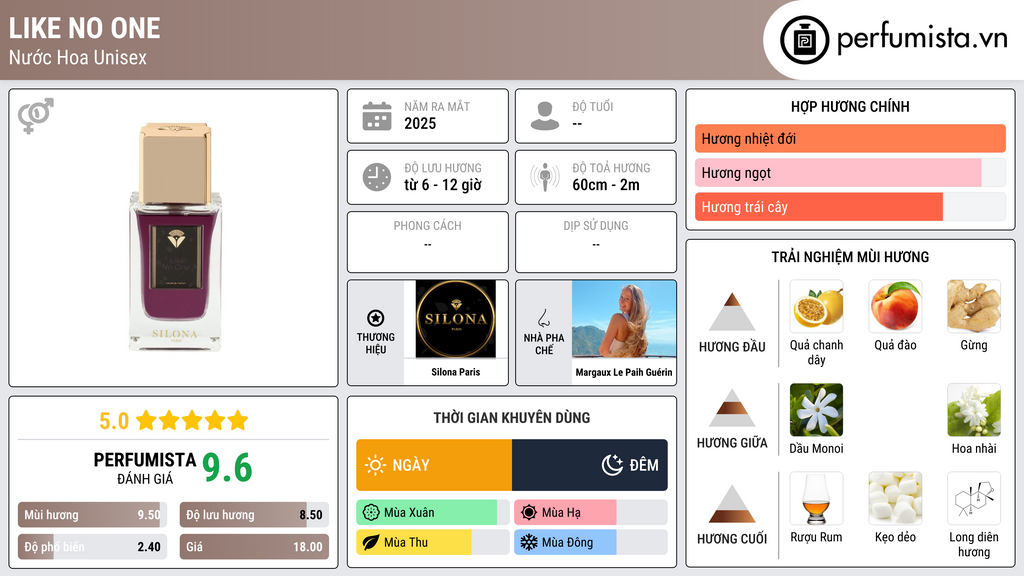Click the perfumista.vn perfume bottle logo icon
Viewport: 1024px width, 576px height.
(x=804, y=40)
